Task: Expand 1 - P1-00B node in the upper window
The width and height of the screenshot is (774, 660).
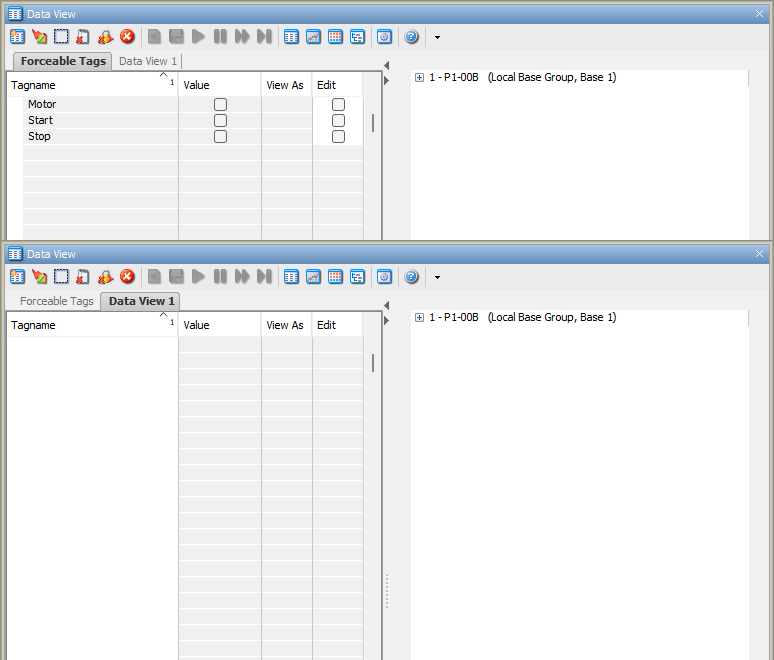Action: pos(419,78)
